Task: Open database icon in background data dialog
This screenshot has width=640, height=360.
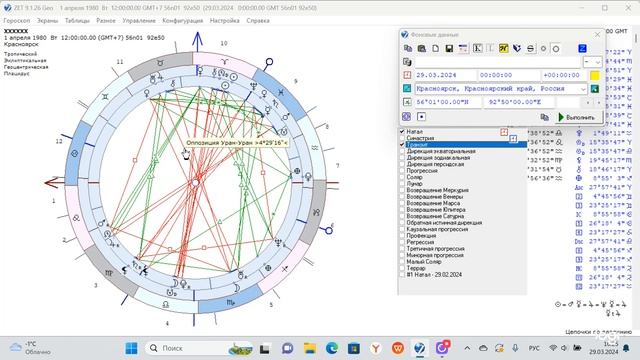Action: 422,49
